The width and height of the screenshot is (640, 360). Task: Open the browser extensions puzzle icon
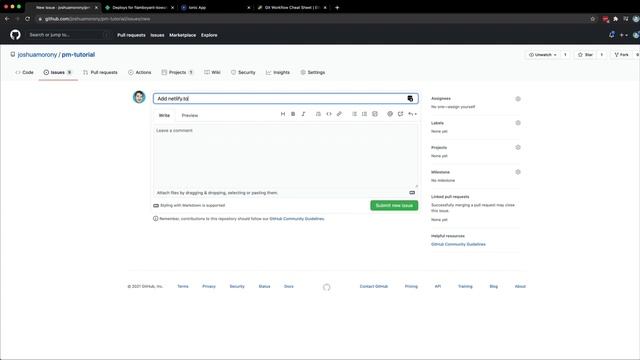tap(616, 19)
